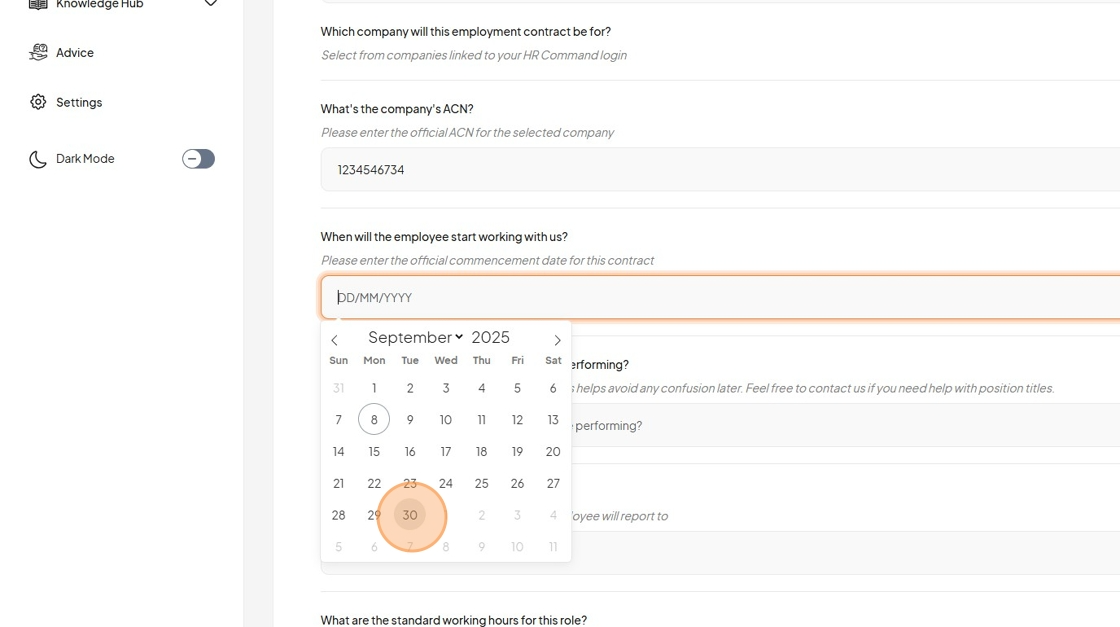Image resolution: width=1120 pixels, height=627 pixels.
Task: Open the September month dropdown
Action: tap(416, 337)
